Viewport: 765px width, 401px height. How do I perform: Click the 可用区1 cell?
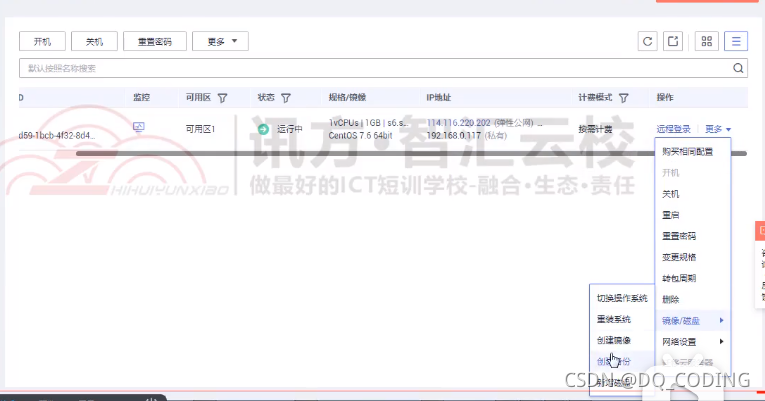pyautogui.click(x=200, y=129)
